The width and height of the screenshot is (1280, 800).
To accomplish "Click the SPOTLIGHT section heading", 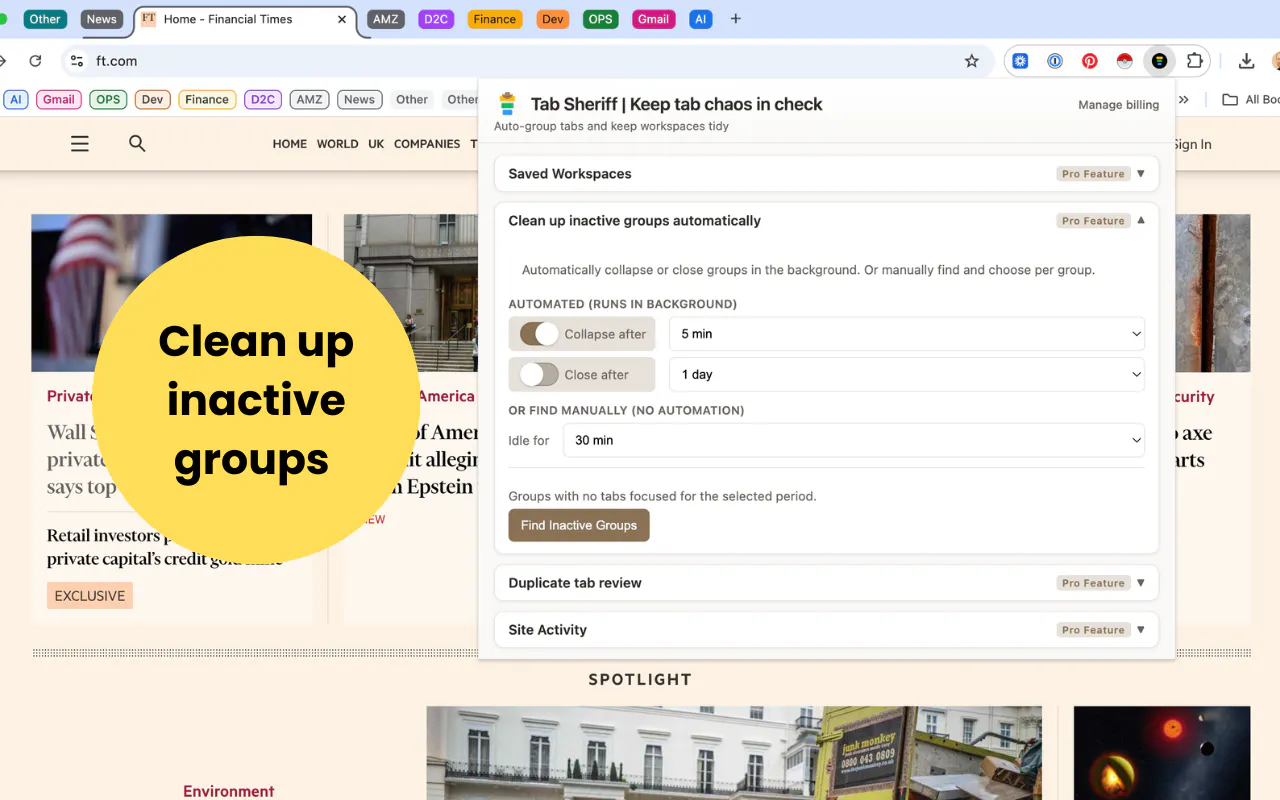I will [640, 680].
